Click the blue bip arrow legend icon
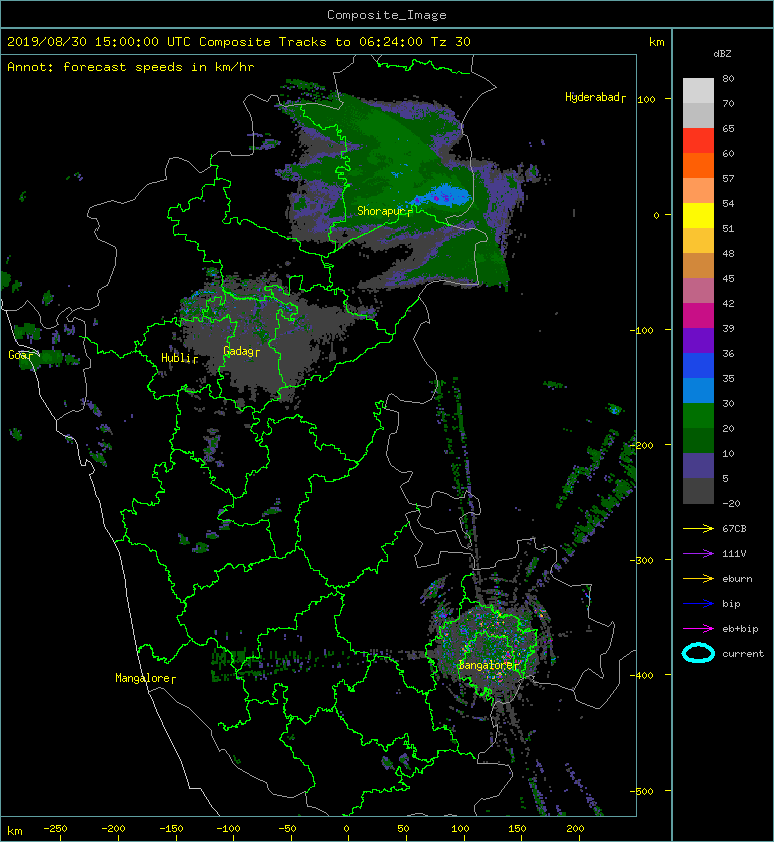 point(698,604)
